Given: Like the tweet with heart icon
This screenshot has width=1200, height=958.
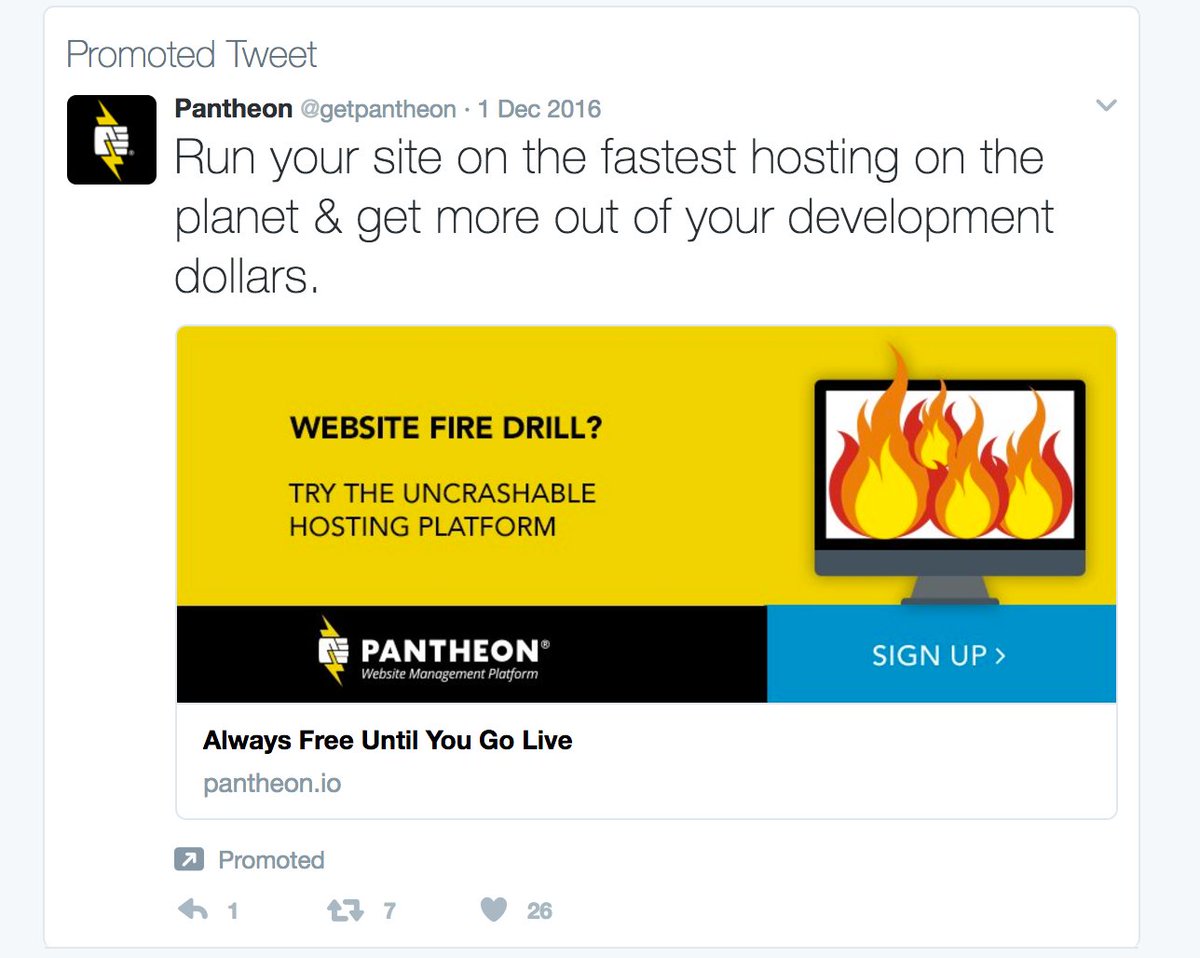Looking at the screenshot, I should coord(494,910).
